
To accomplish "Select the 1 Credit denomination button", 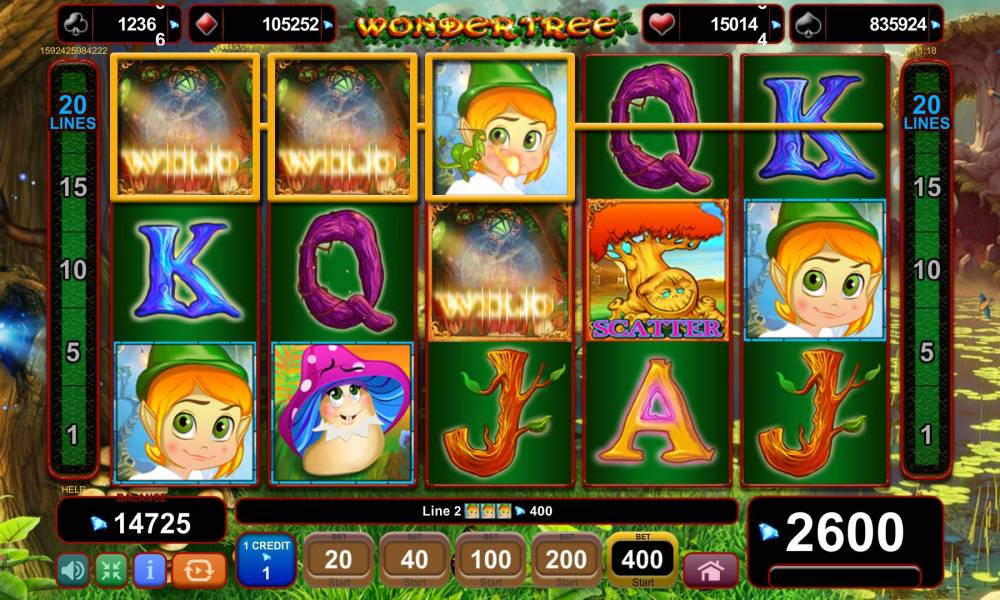I will [x=266, y=560].
